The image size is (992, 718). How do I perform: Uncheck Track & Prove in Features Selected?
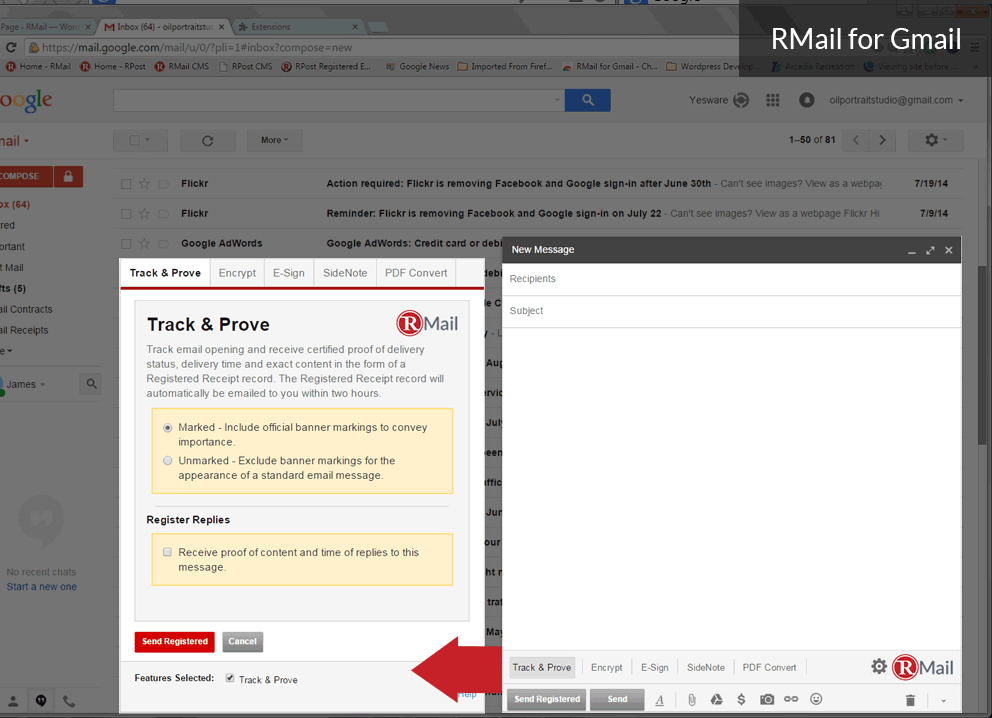pyautogui.click(x=230, y=678)
